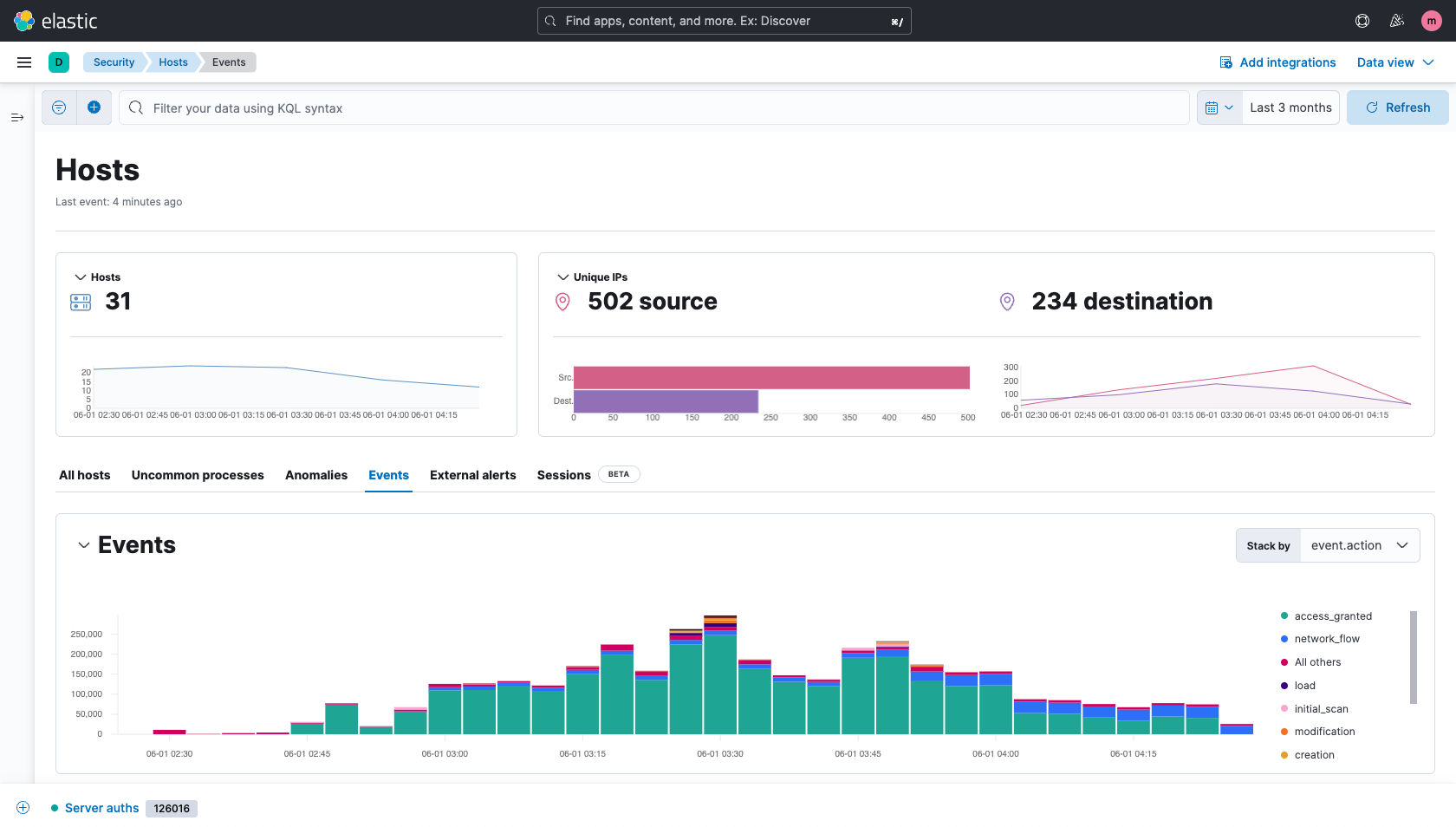The image size is (1456, 827).
Task: Click the destination IP pin icon
Action: 1007,302
